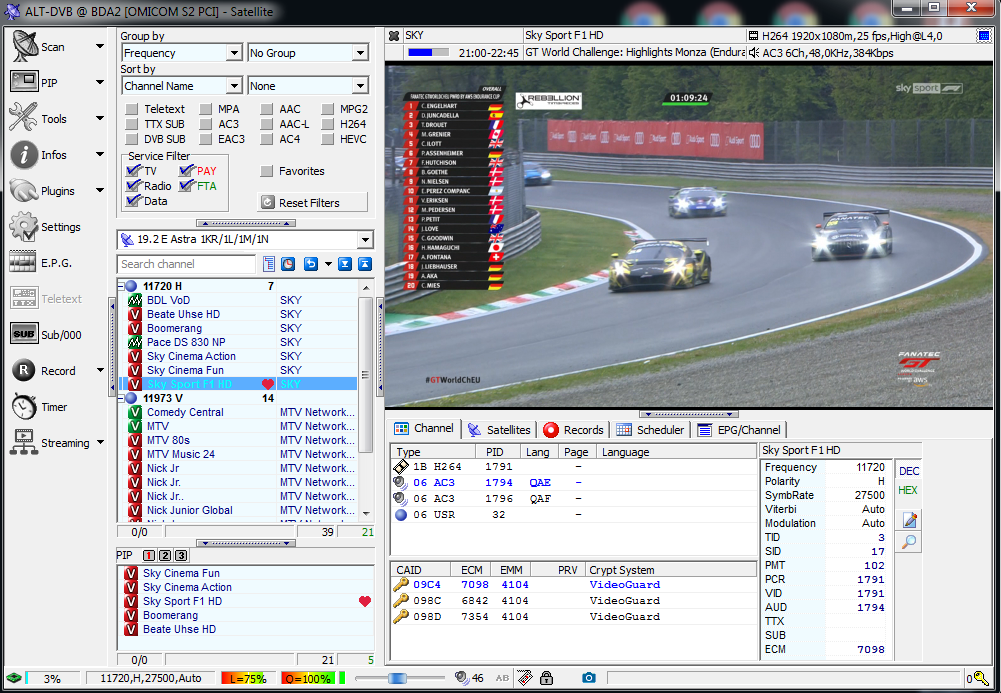
Task: Click the EPG programme progress bar
Action: pyautogui.click(x=429, y=52)
